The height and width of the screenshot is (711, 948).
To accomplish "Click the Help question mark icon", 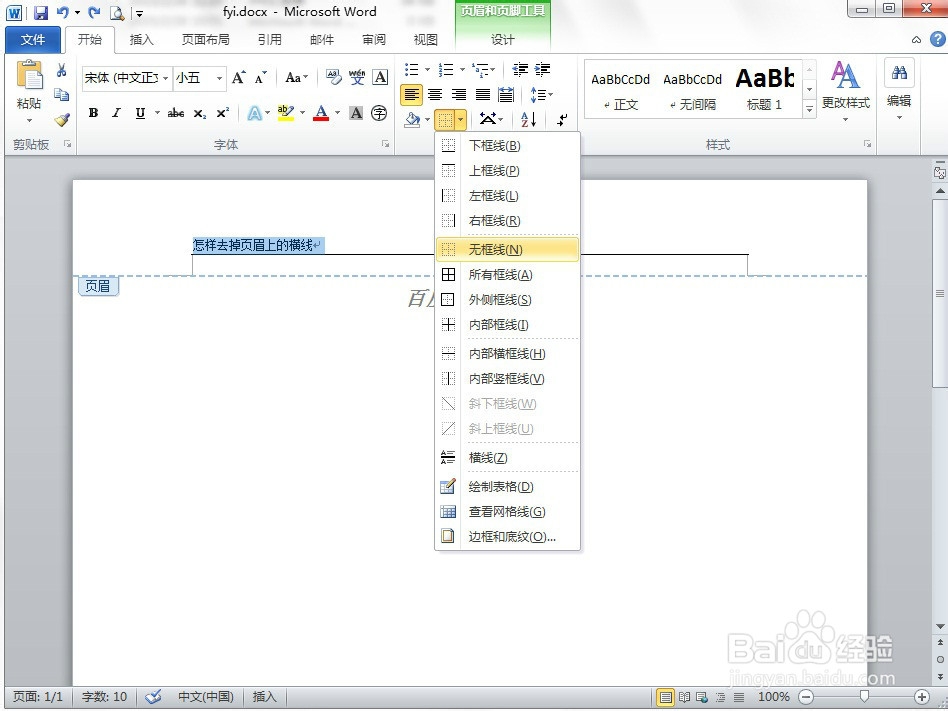I will coord(938,39).
